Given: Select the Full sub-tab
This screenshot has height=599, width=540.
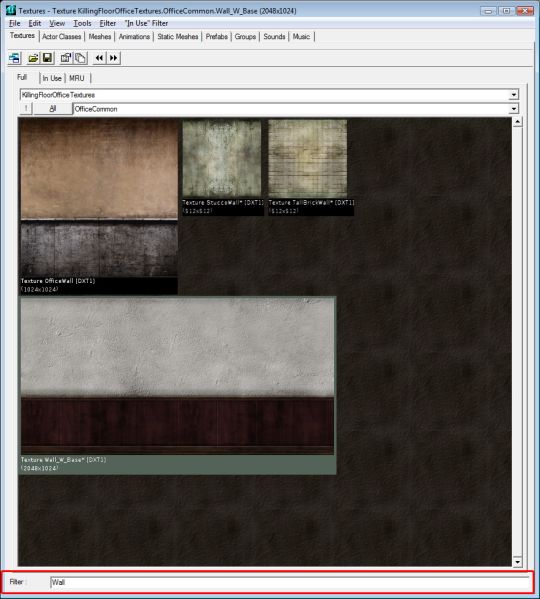Looking at the screenshot, I should [x=22, y=77].
